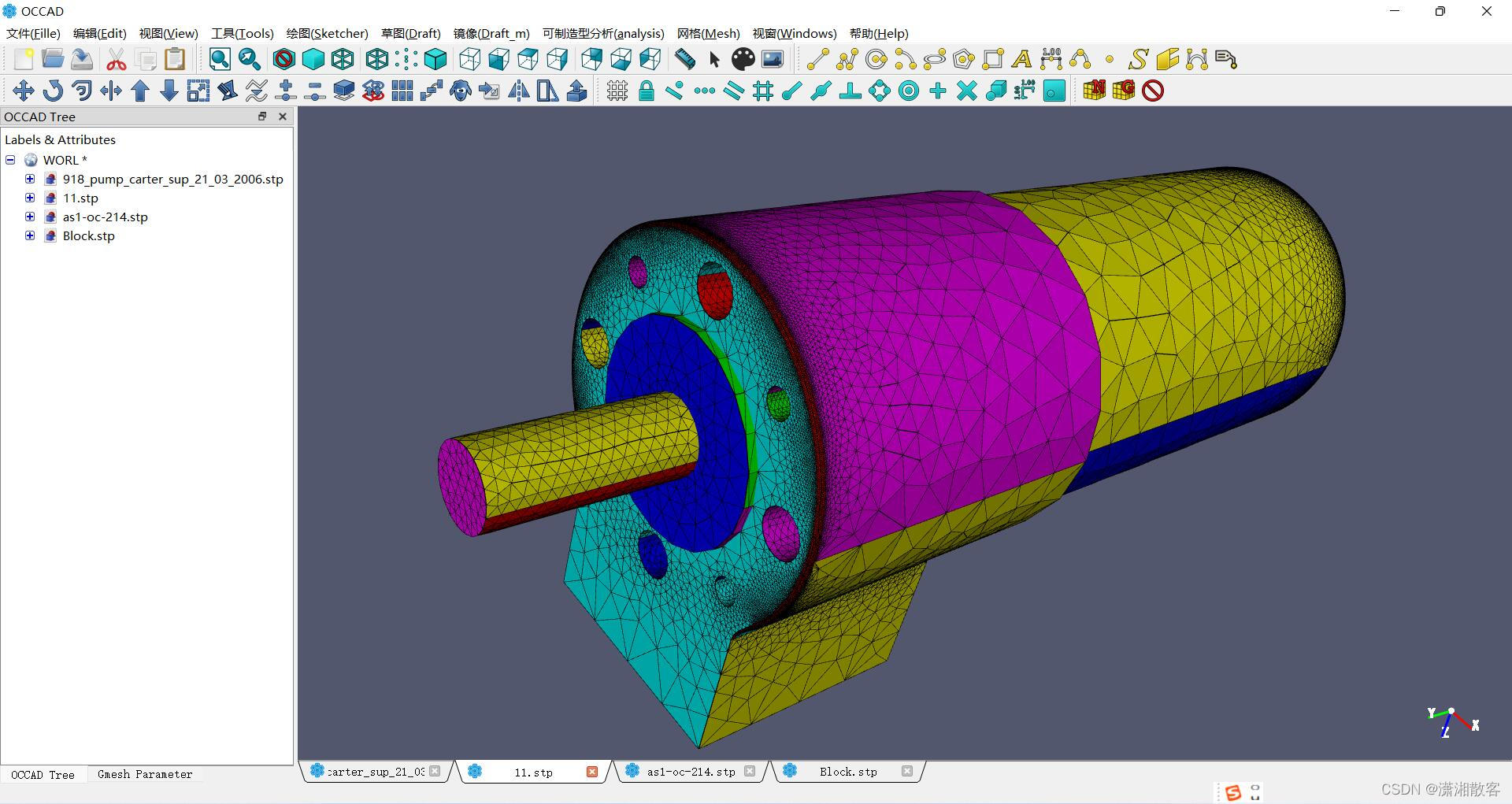
Task: Open the 网格(Mesh) menu
Action: coord(708,33)
